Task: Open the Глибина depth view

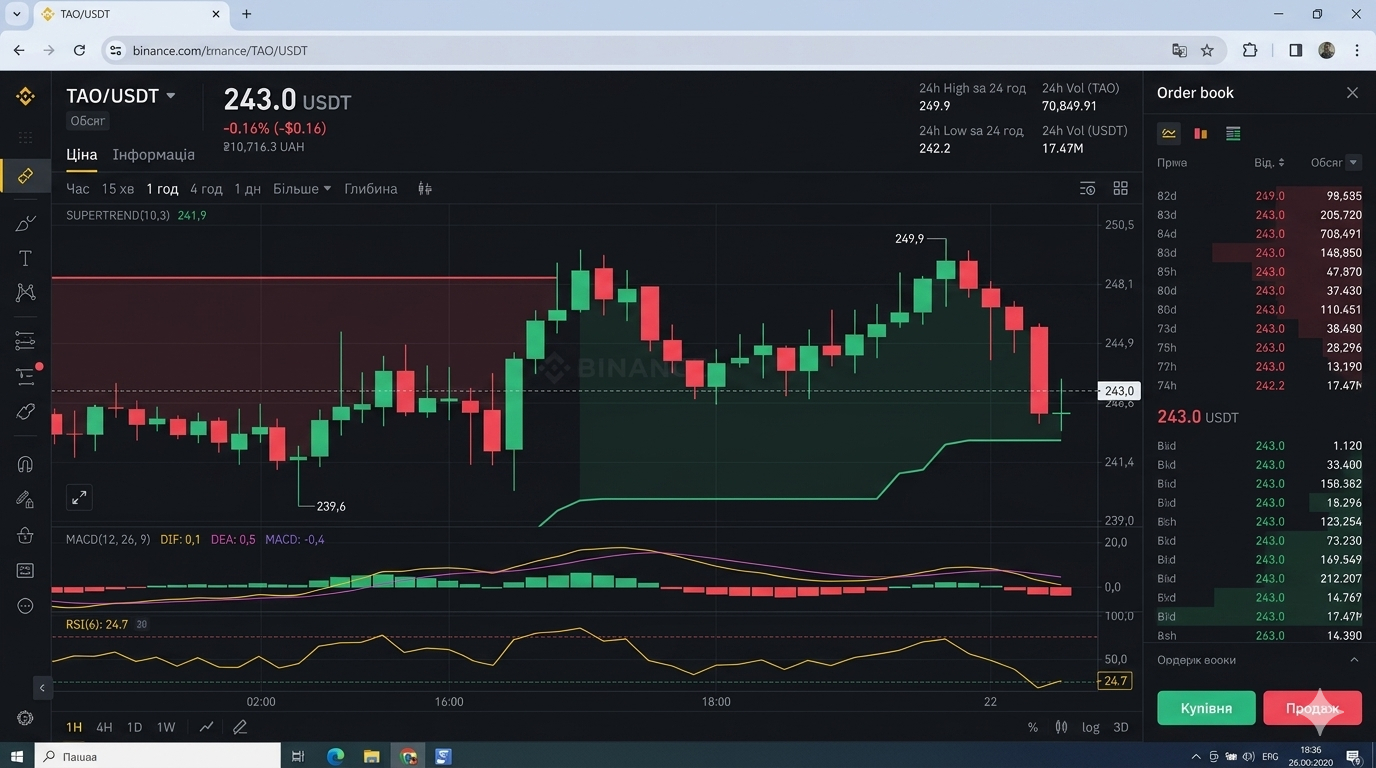Action: pos(371,188)
